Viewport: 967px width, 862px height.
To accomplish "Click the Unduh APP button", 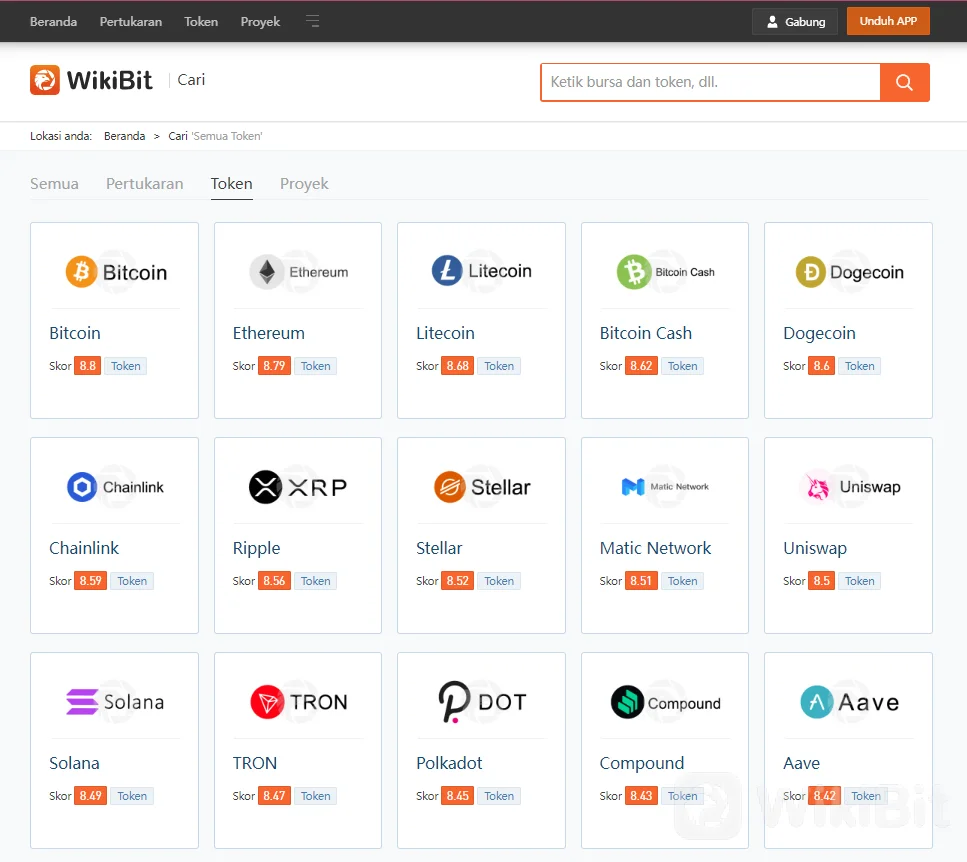I will [888, 21].
